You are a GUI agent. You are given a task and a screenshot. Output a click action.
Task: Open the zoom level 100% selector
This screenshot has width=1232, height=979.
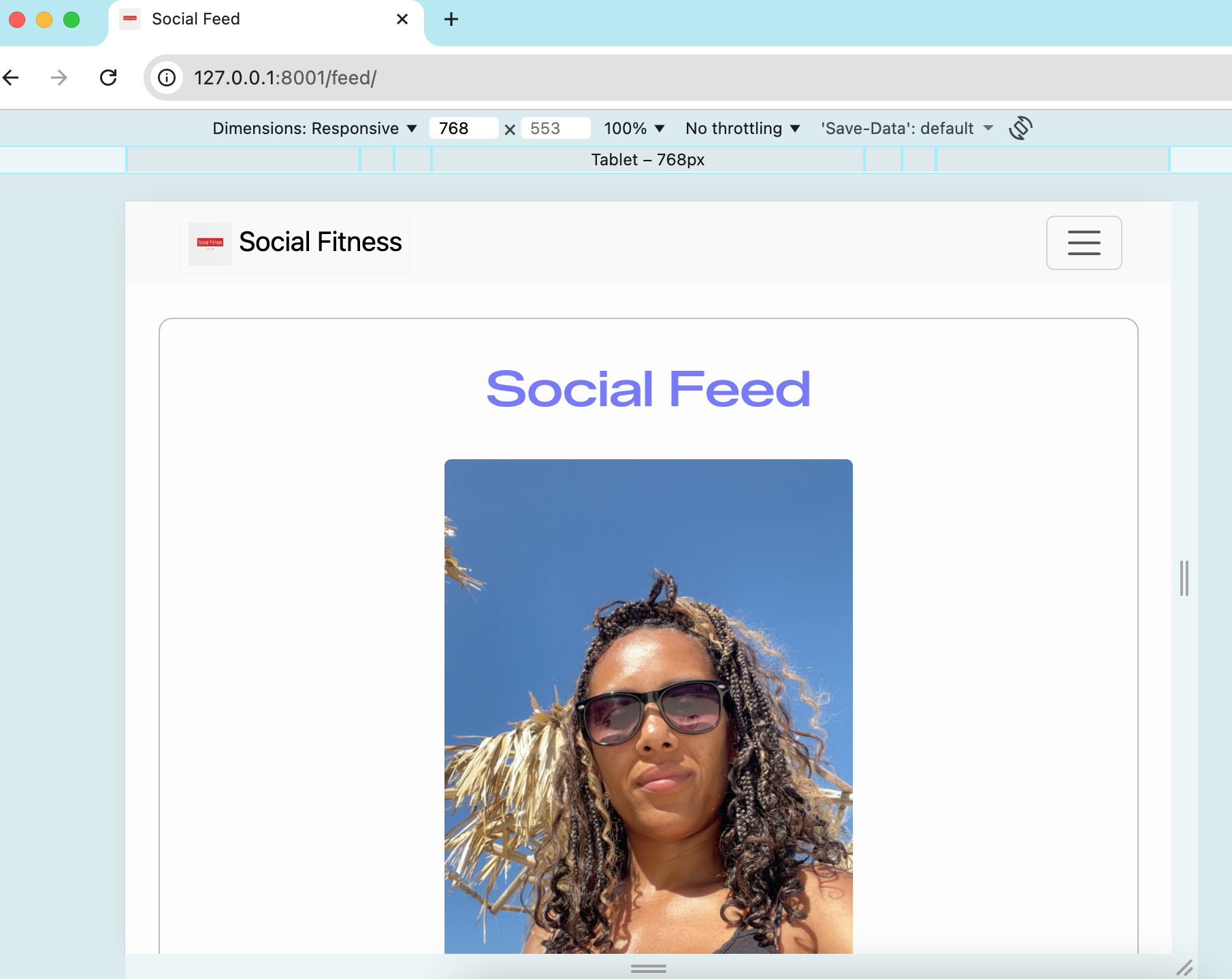pyautogui.click(x=632, y=128)
